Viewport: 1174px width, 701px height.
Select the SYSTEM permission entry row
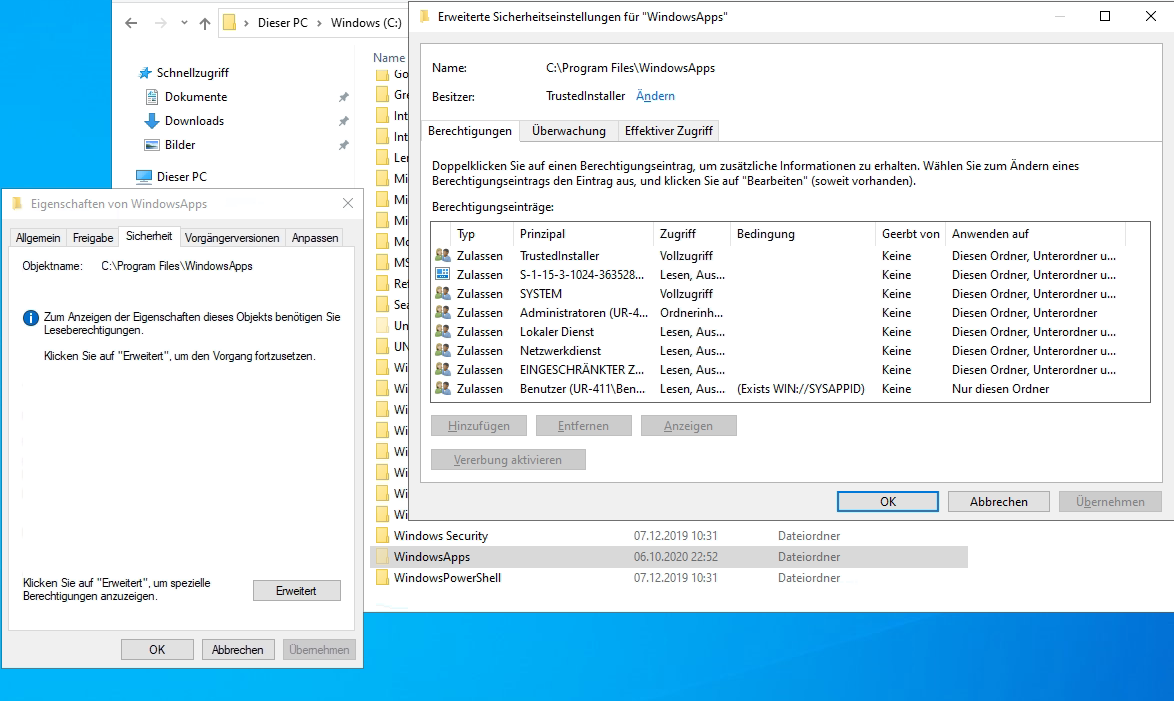540,294
